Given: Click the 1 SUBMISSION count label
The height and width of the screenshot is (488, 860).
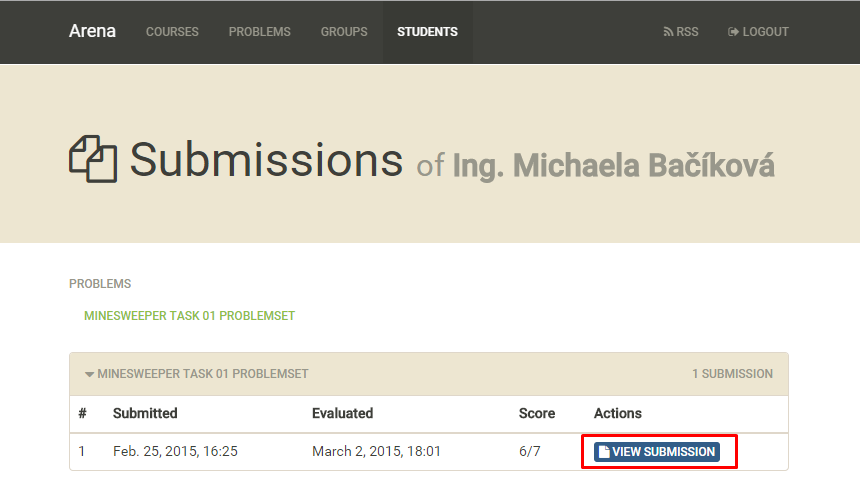Looking at the screenshot, I should coord(732,374).
